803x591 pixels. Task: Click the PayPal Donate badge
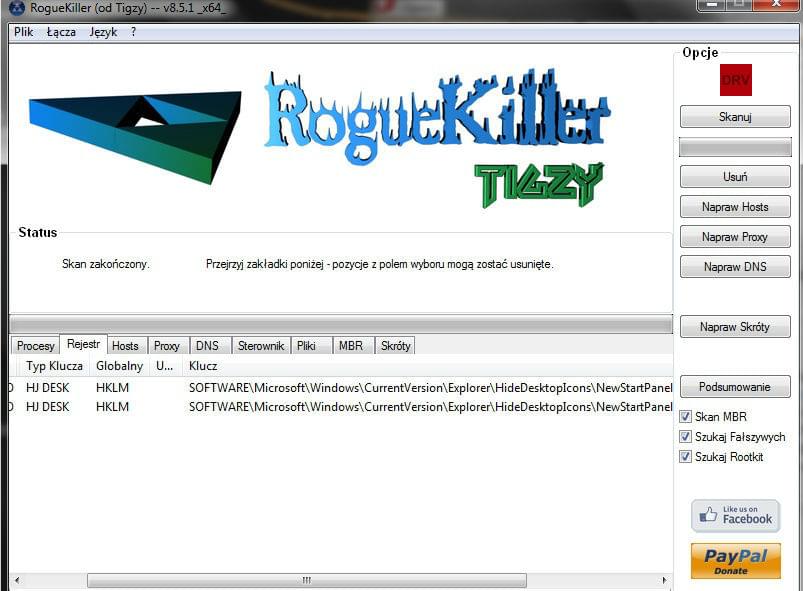[x=735, y=561]
